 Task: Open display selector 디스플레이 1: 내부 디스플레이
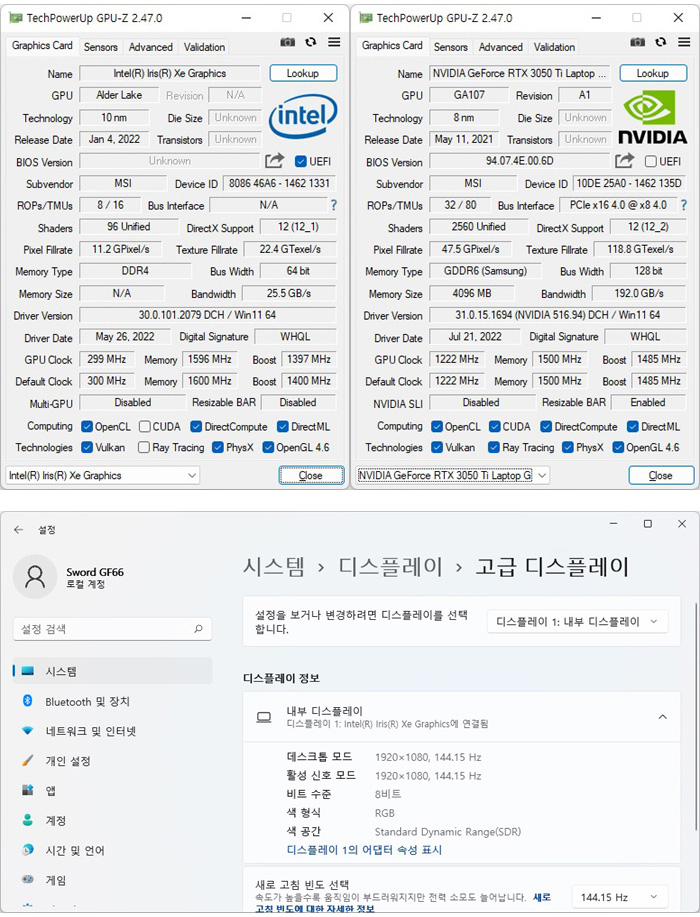coord(577,622)
